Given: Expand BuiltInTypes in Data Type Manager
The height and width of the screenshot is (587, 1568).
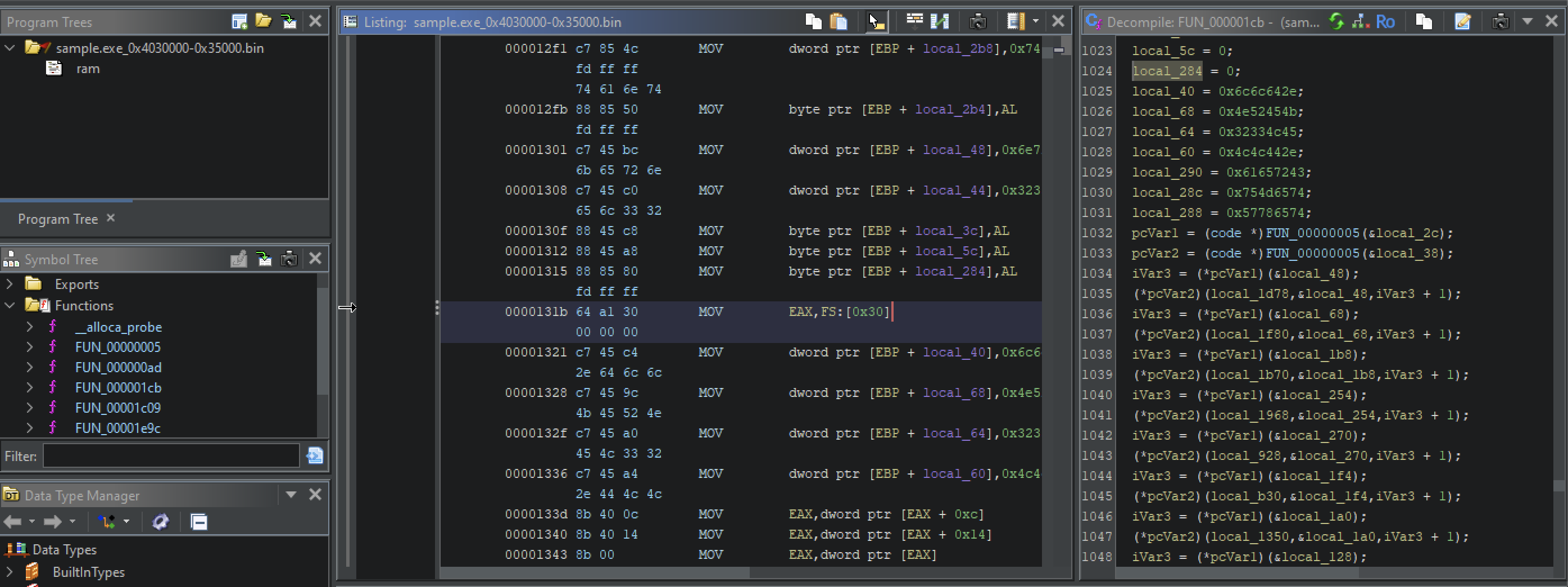Looking at the screenshot, I should [x=10, y=572].
